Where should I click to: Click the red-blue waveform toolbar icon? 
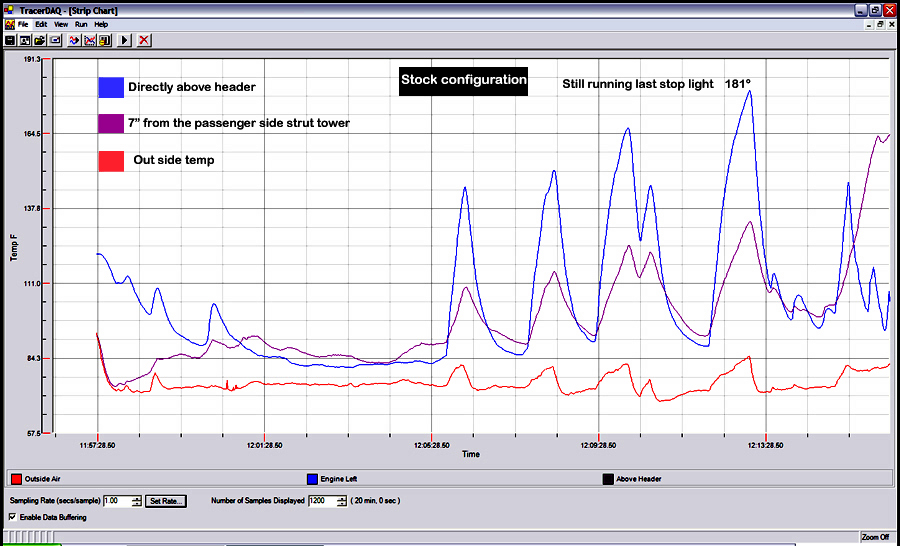(x=74, y=40)
